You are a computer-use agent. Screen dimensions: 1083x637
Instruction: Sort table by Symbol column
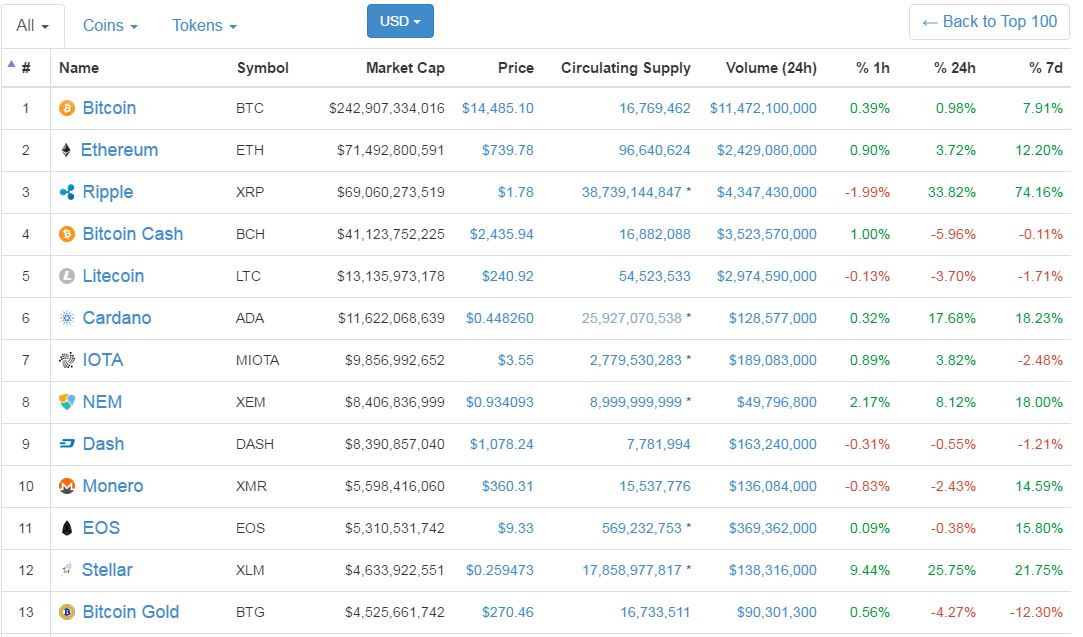(262, 68)
